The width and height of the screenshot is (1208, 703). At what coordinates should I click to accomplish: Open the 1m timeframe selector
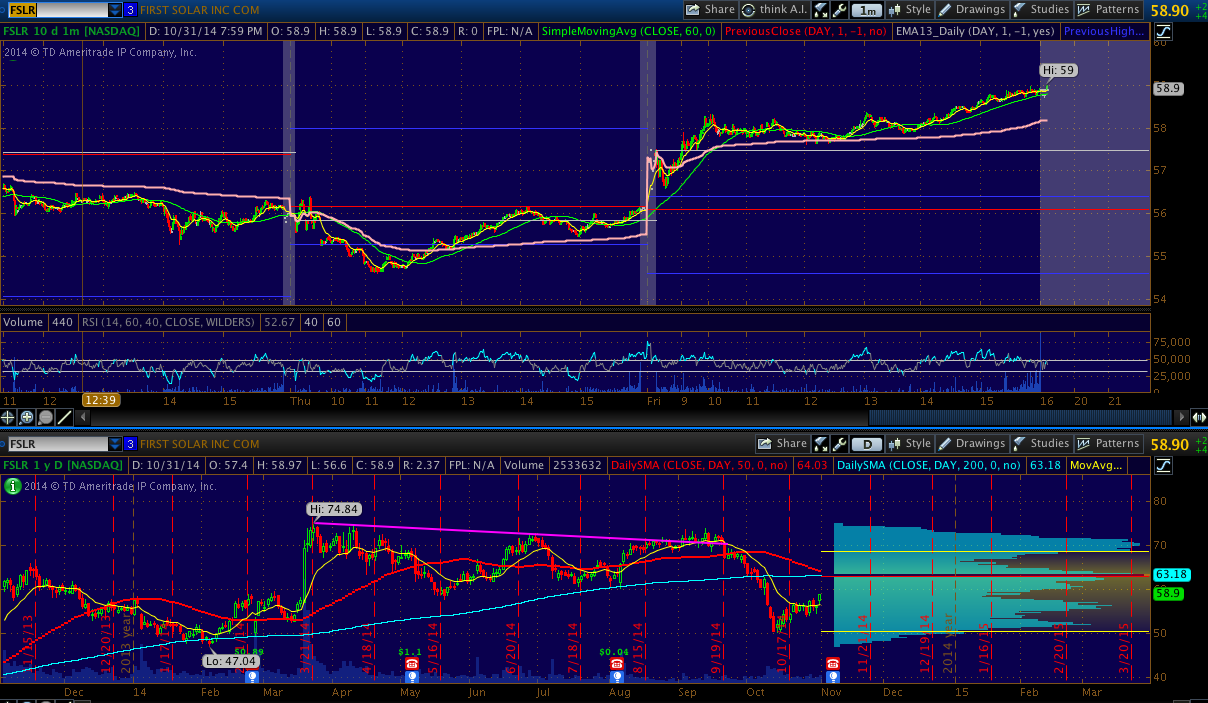coord(868,10)
